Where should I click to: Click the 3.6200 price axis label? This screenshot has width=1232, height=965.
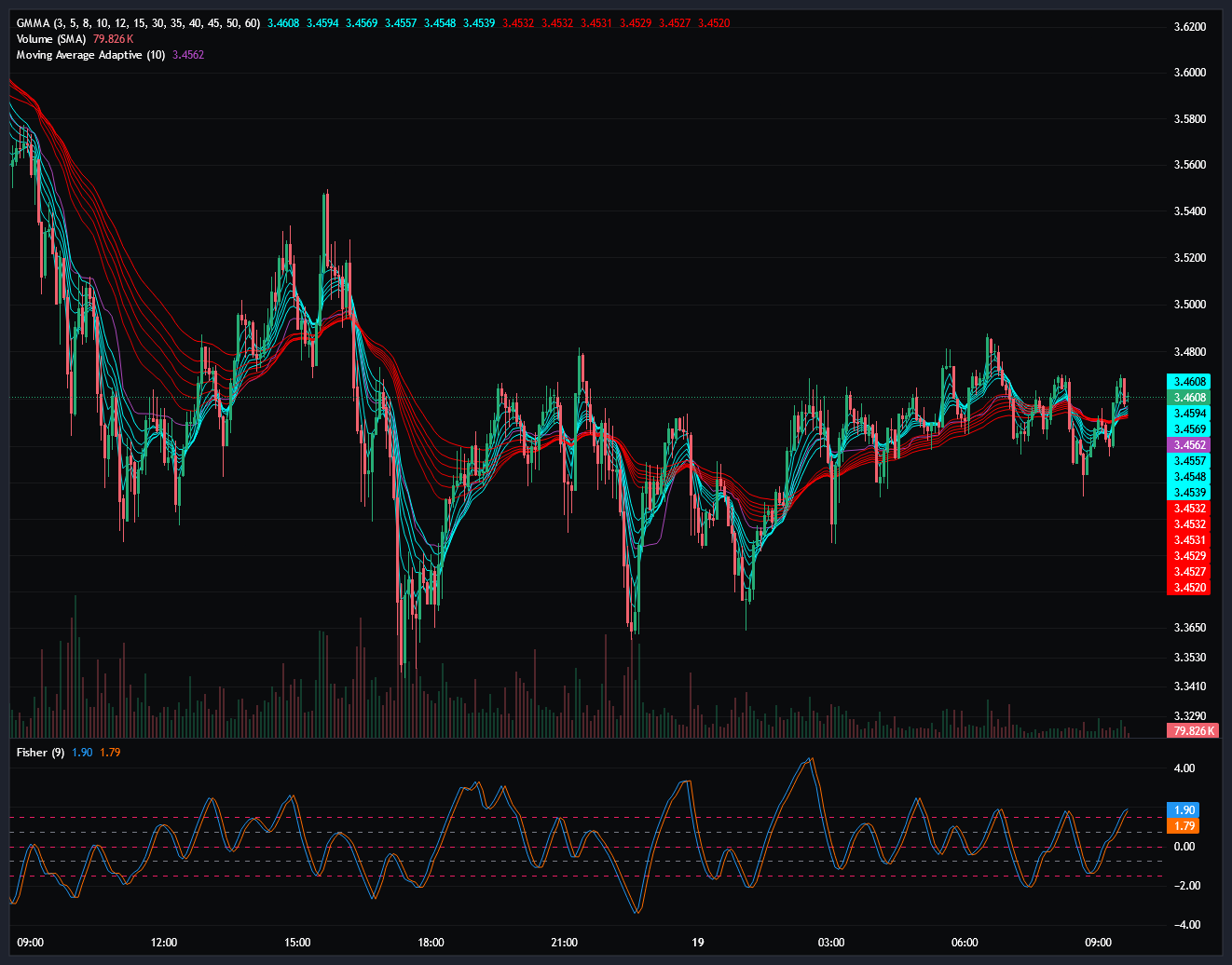1190,26
